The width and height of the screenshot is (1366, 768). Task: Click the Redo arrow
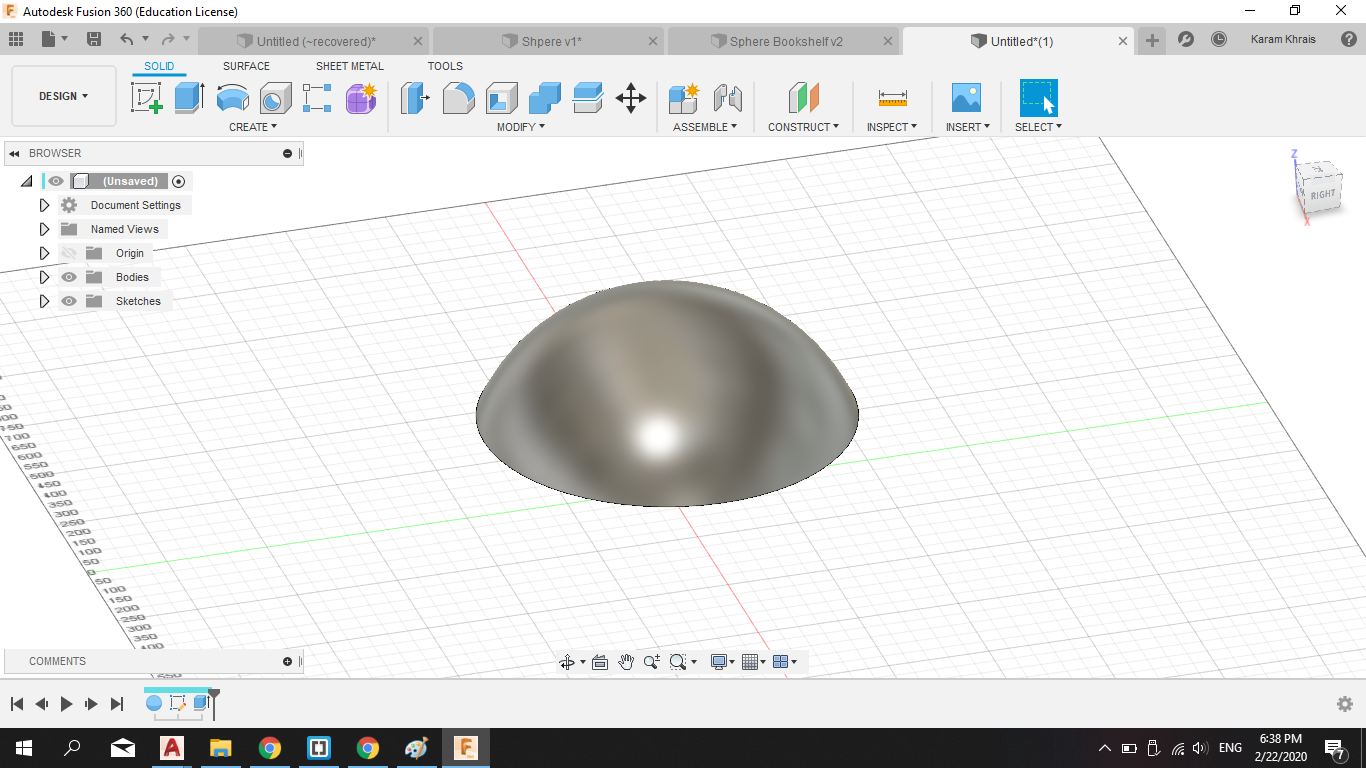tap(167, 39)
